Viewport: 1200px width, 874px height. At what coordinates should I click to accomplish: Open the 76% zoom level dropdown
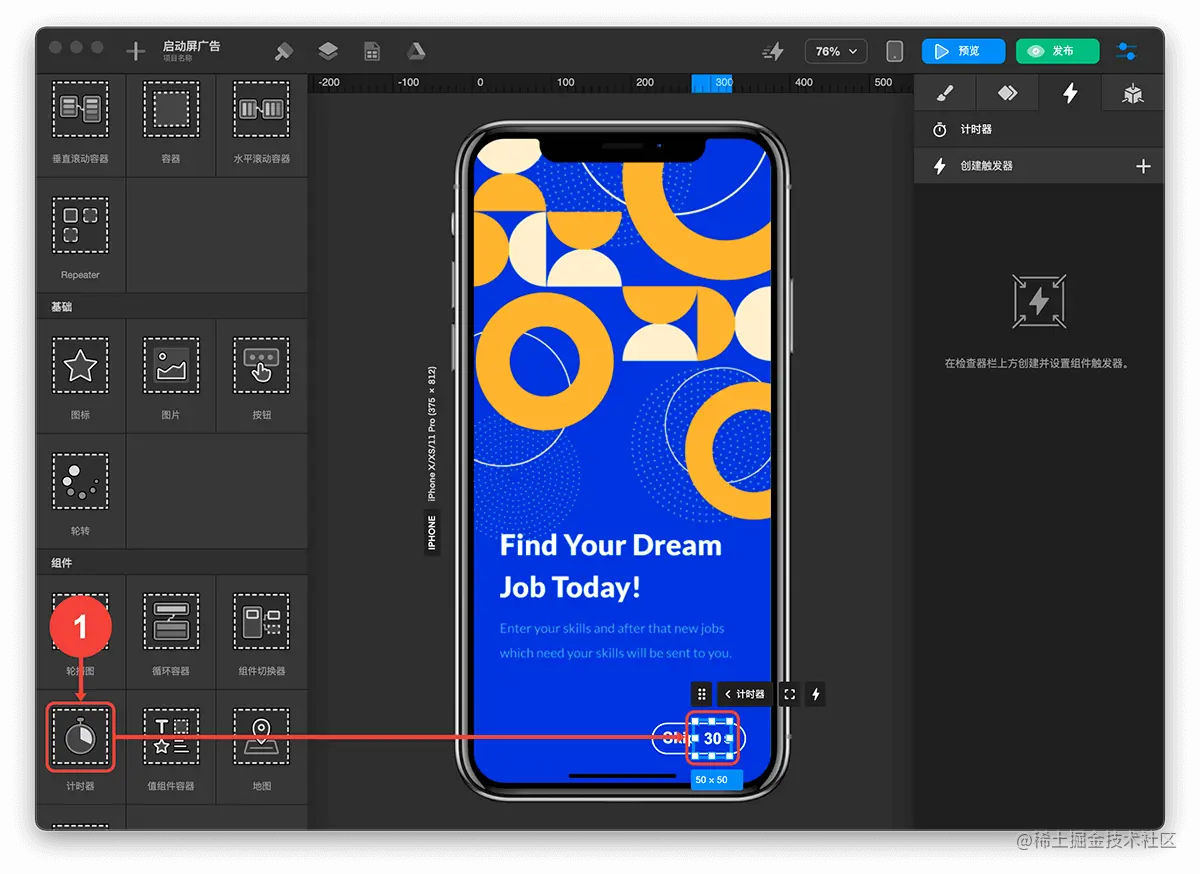(x=836, y=51)
